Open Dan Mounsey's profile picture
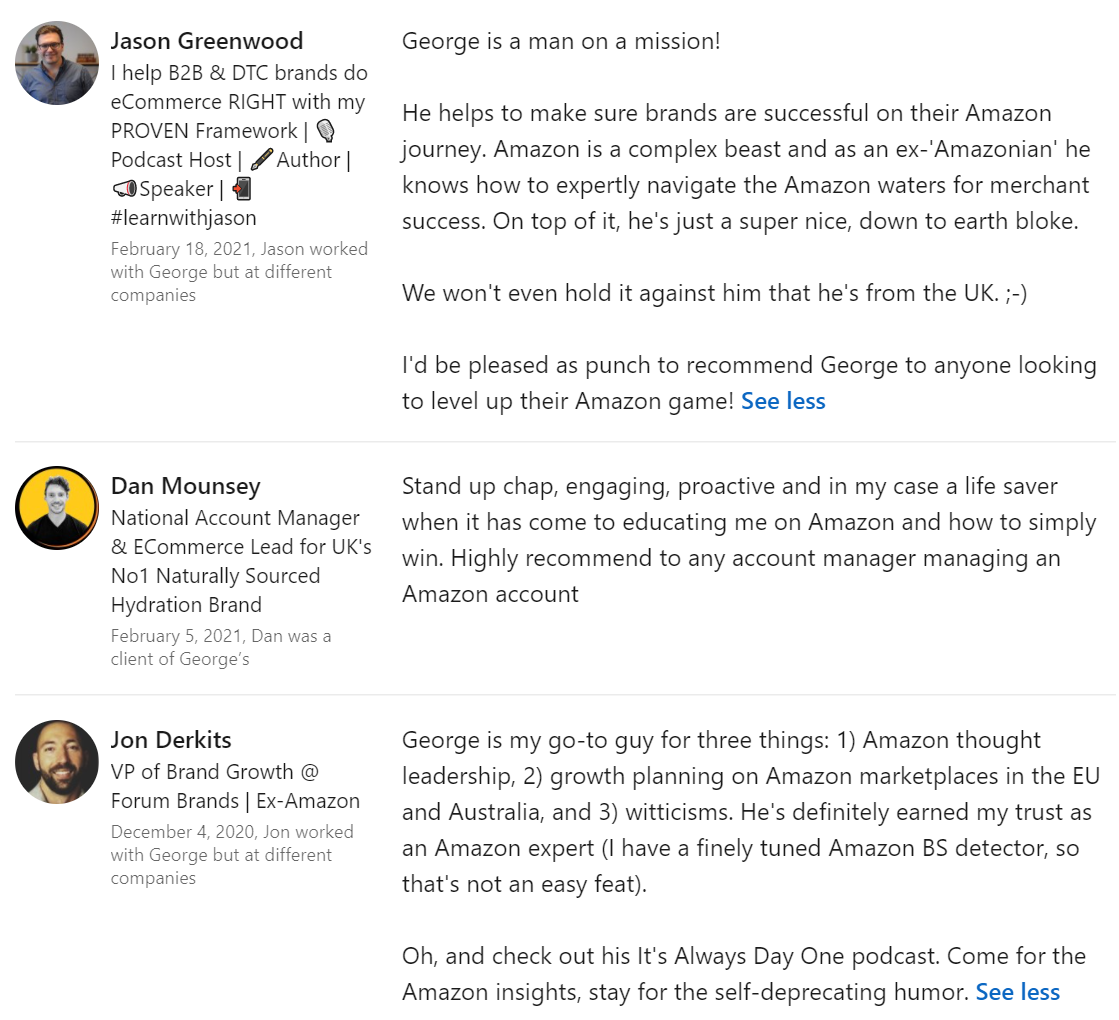The width and height of the screenshot is (1119, 1020). point(57,507)
